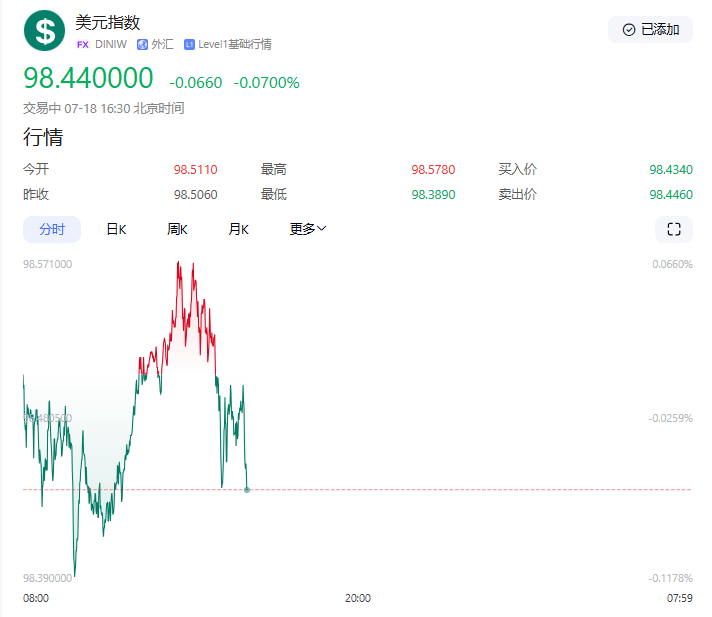712x617 pixels.
Task: Select the 分时 chart tab
Action: point(52,229)
